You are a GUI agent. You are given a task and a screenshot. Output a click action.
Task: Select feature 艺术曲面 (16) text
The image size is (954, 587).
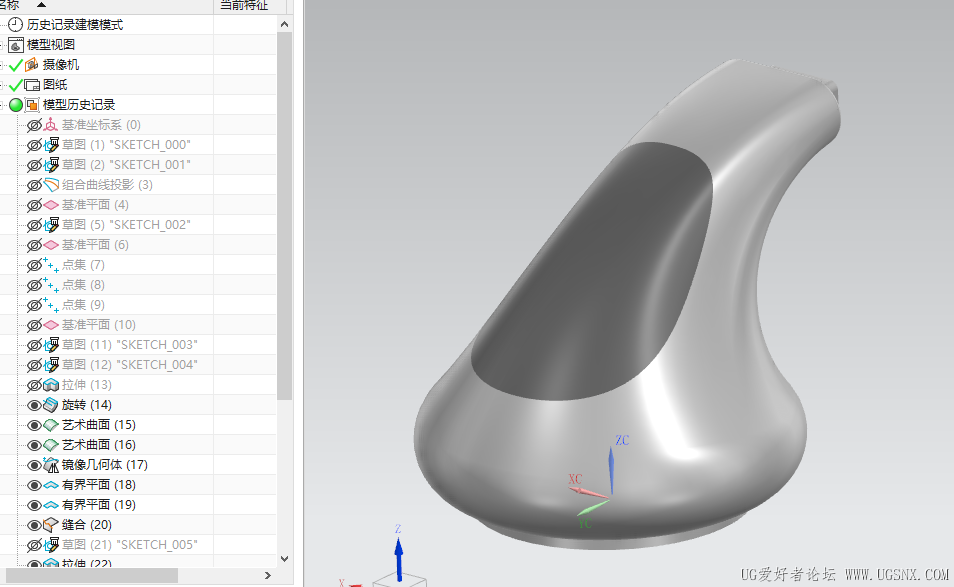[99, 445]
